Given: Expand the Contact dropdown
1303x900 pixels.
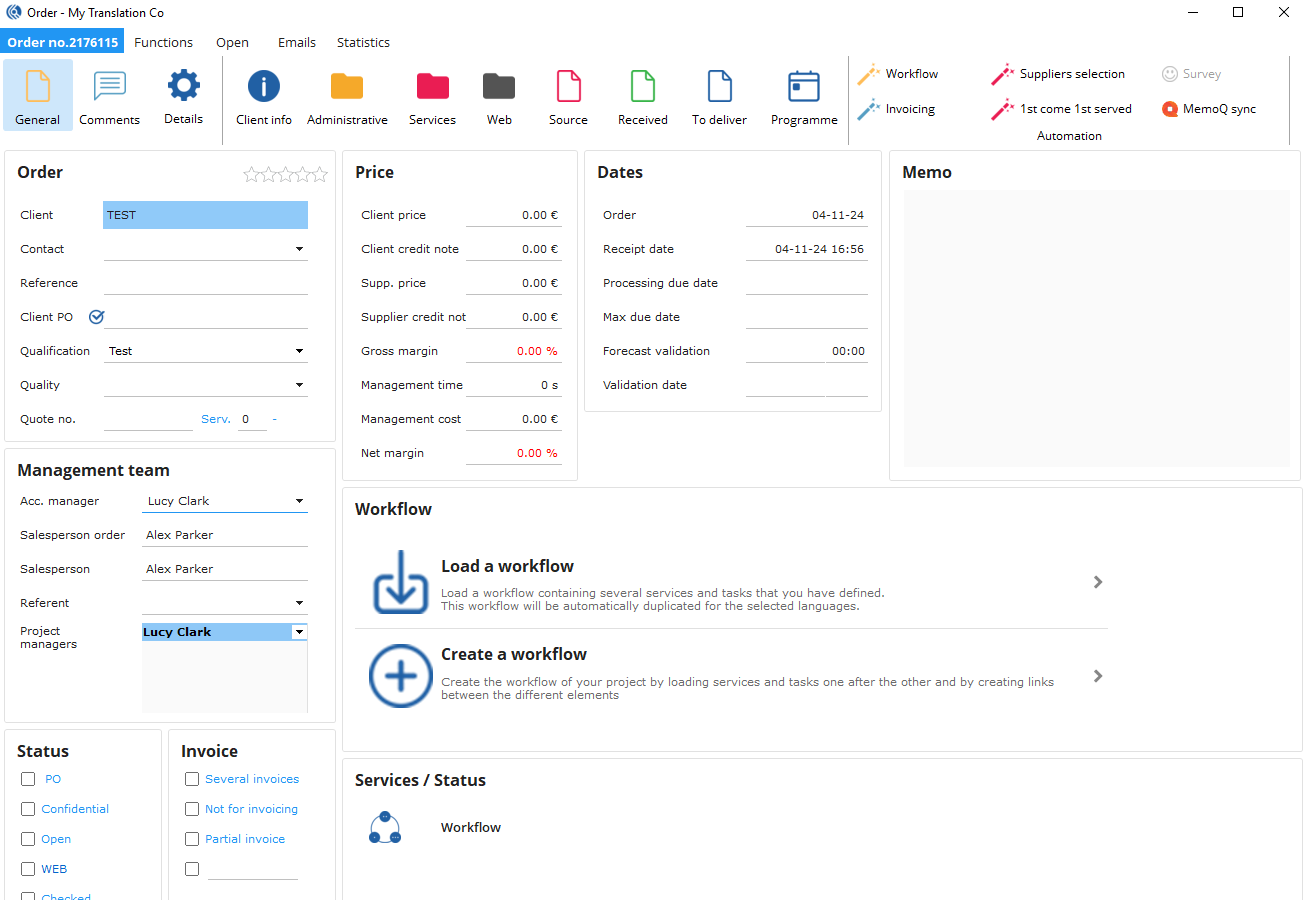Looking at the screenshot, I should [299, 249].
